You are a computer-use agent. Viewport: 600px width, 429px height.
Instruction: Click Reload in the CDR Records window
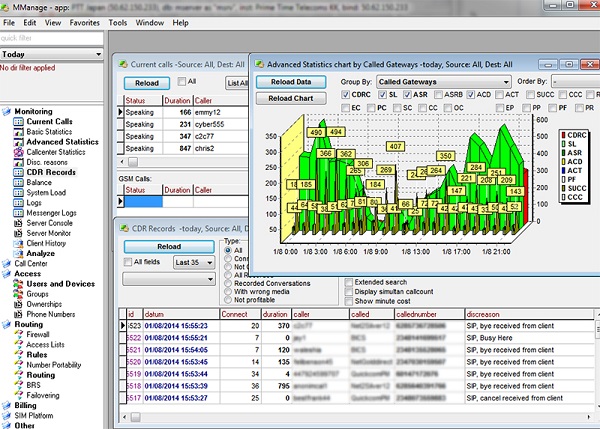(x=169, y=245)
